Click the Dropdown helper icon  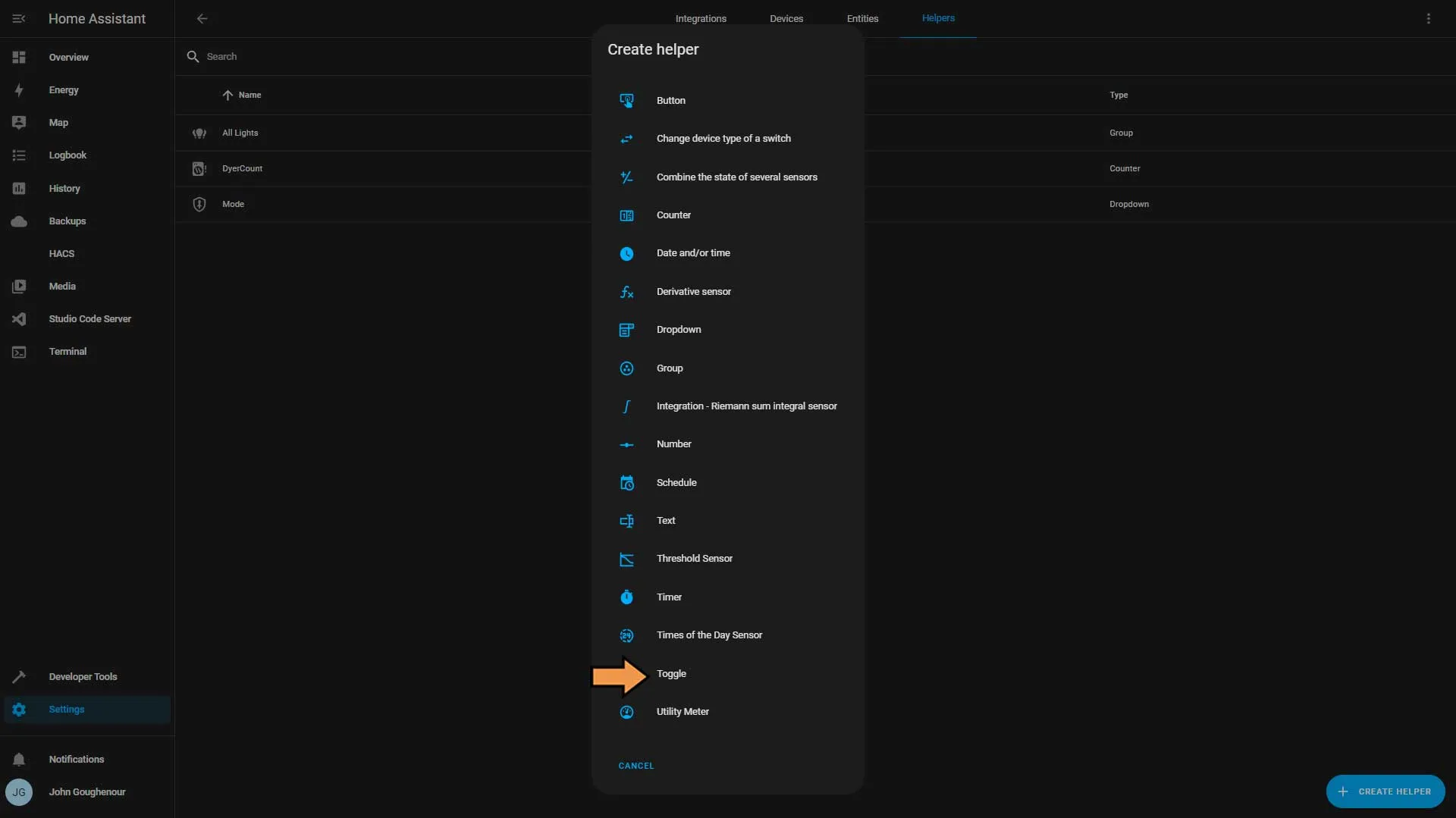[626, 330]
